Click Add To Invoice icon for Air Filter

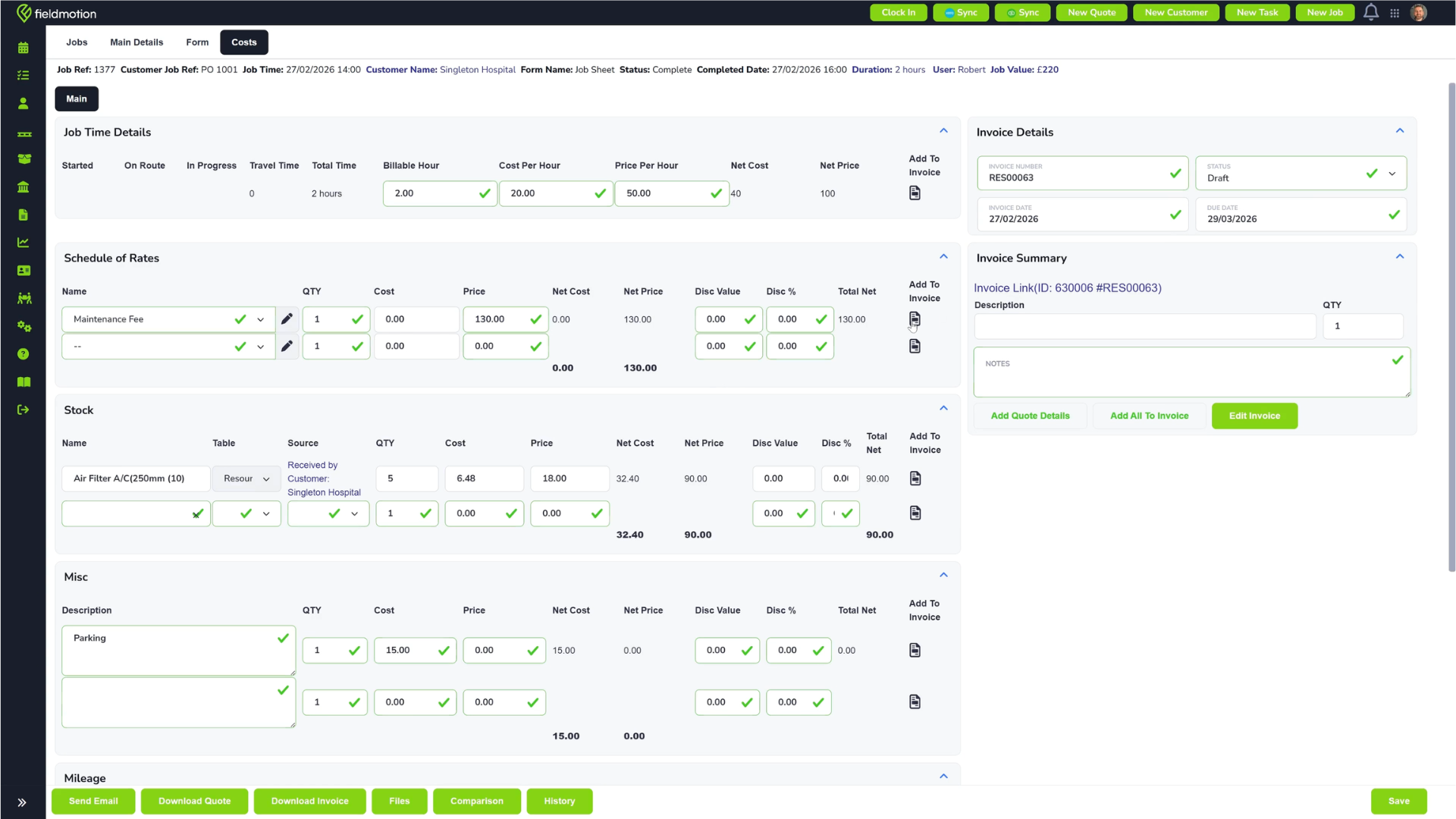coord(915,479)
